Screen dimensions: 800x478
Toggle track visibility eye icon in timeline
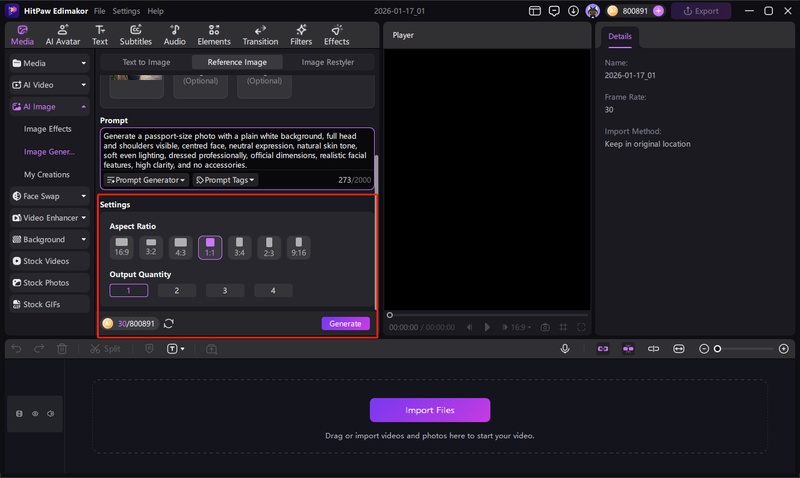click(x=35, y=413)
